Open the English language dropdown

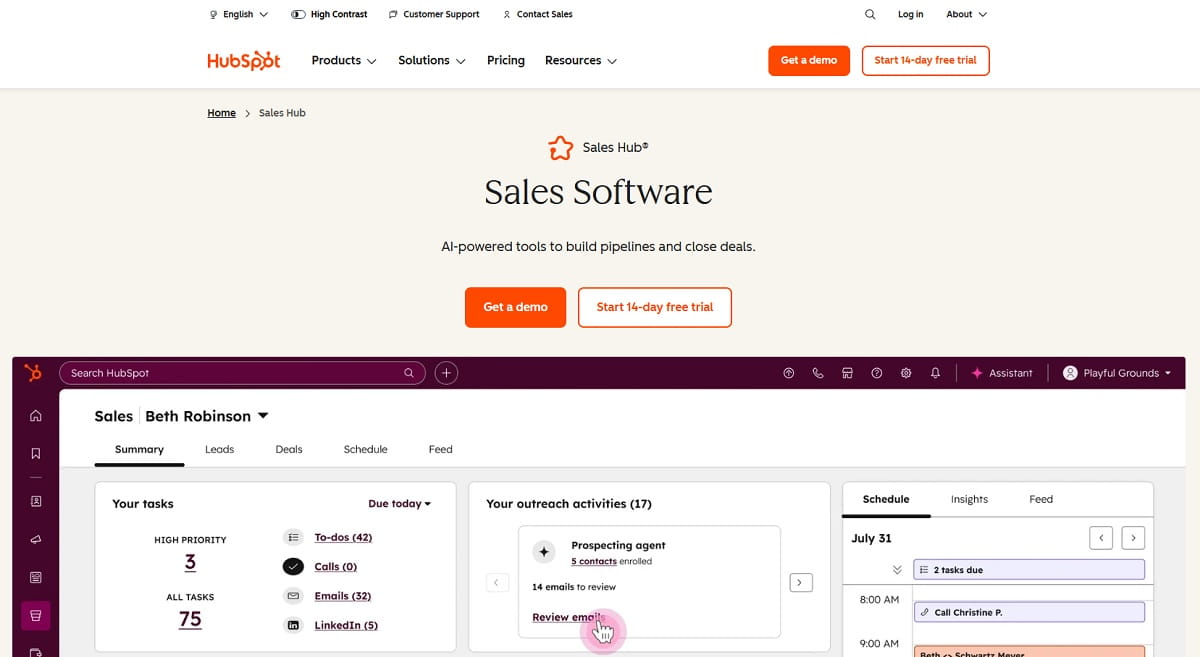(239, 14)
